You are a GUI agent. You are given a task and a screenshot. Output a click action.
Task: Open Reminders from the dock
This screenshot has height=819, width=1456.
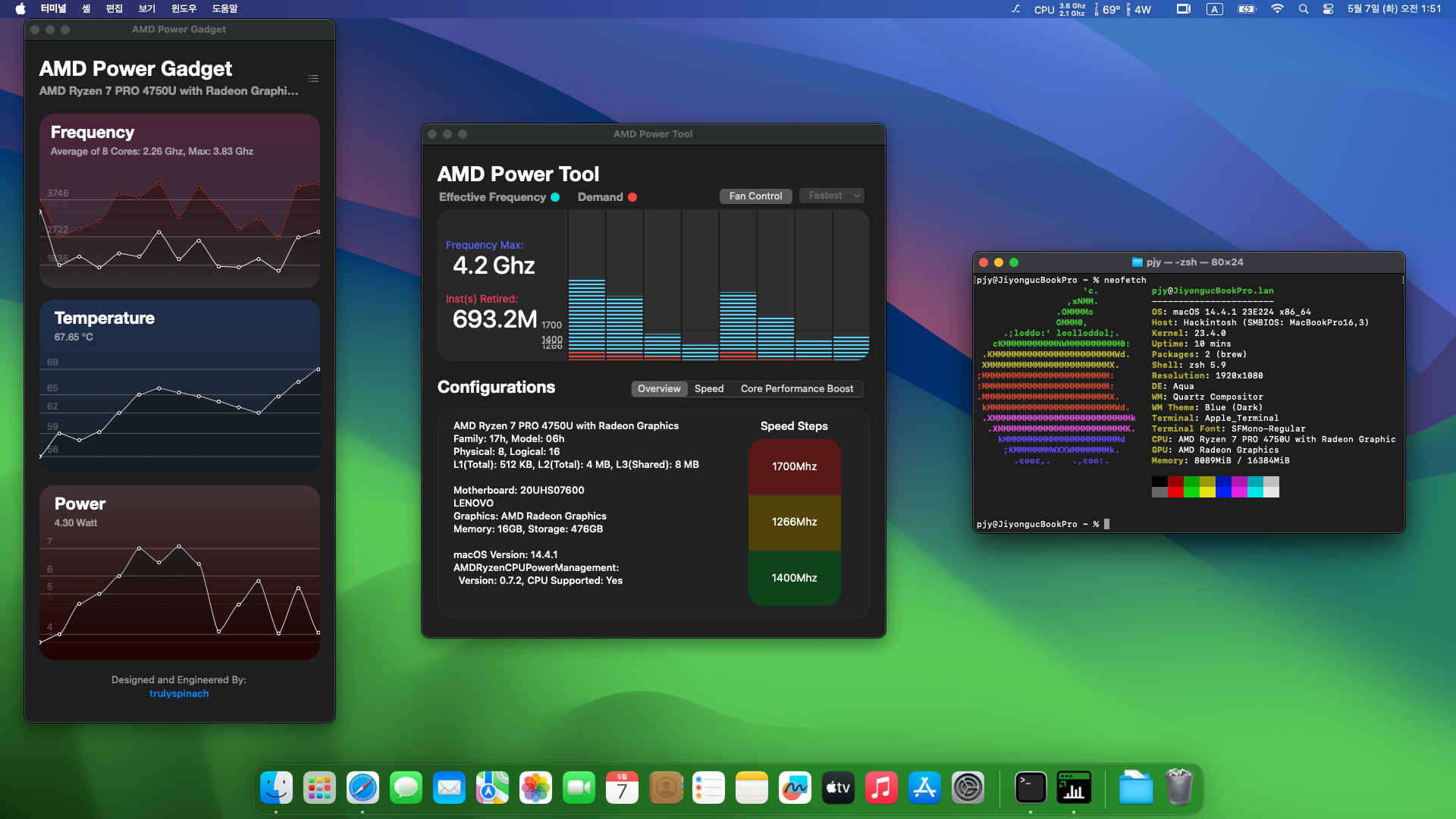pos(708,788)
